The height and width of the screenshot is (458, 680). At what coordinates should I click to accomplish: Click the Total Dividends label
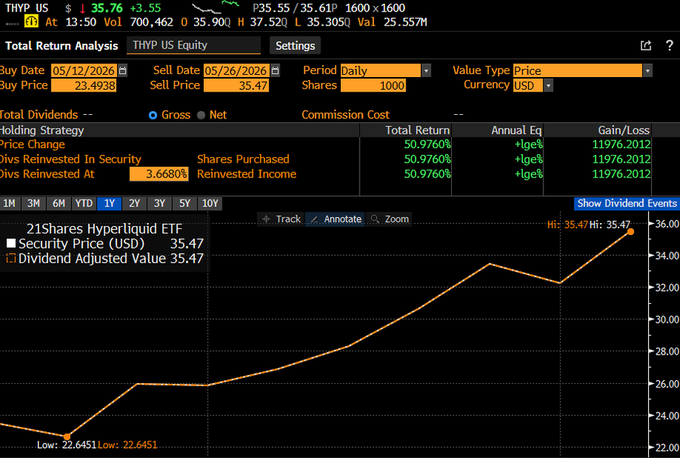click(39, 115)
